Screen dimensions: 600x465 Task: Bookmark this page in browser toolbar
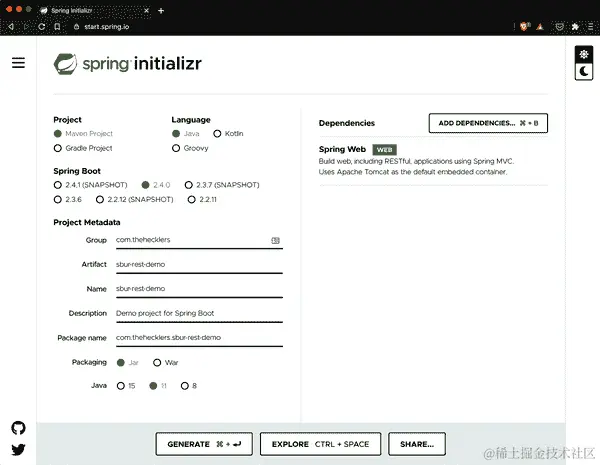[x=57, y=26]
